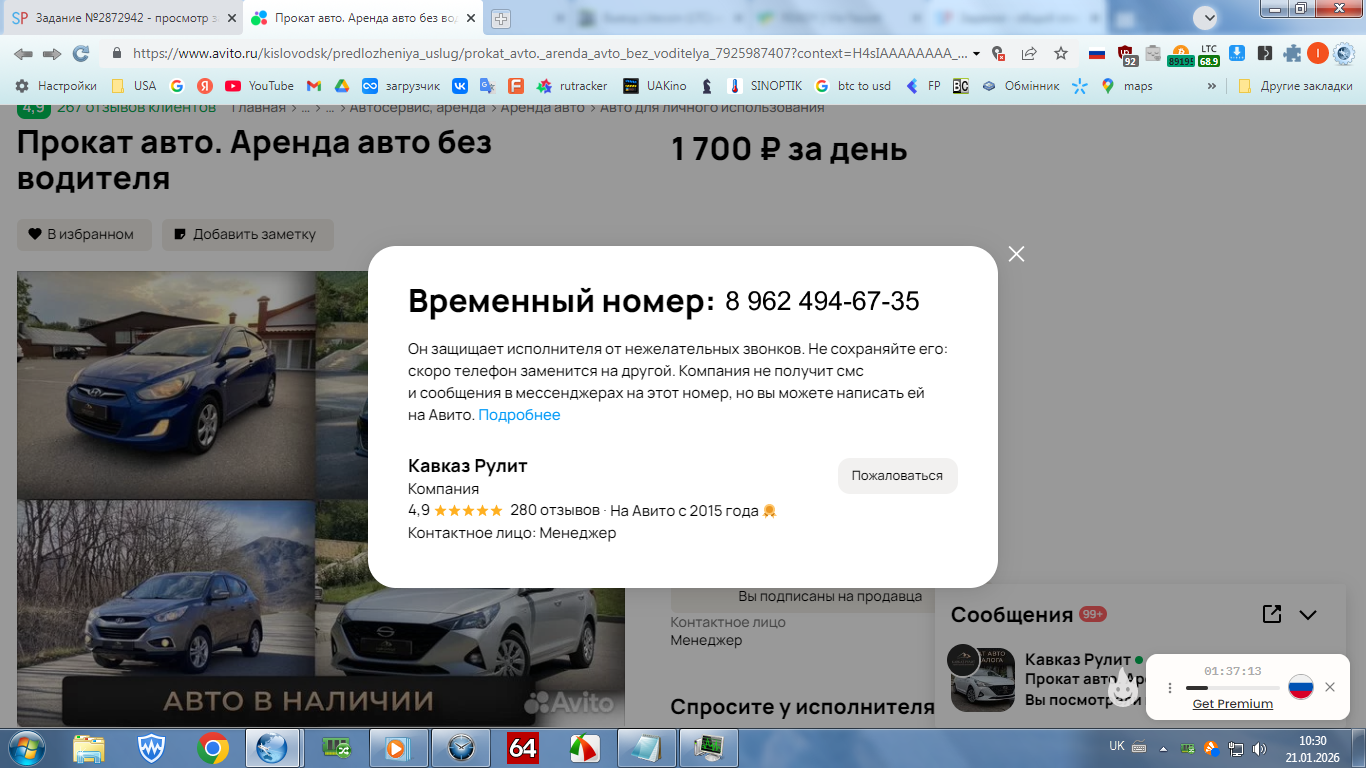
Task: Bookmark this page with the star icon
Action: 1061,53
